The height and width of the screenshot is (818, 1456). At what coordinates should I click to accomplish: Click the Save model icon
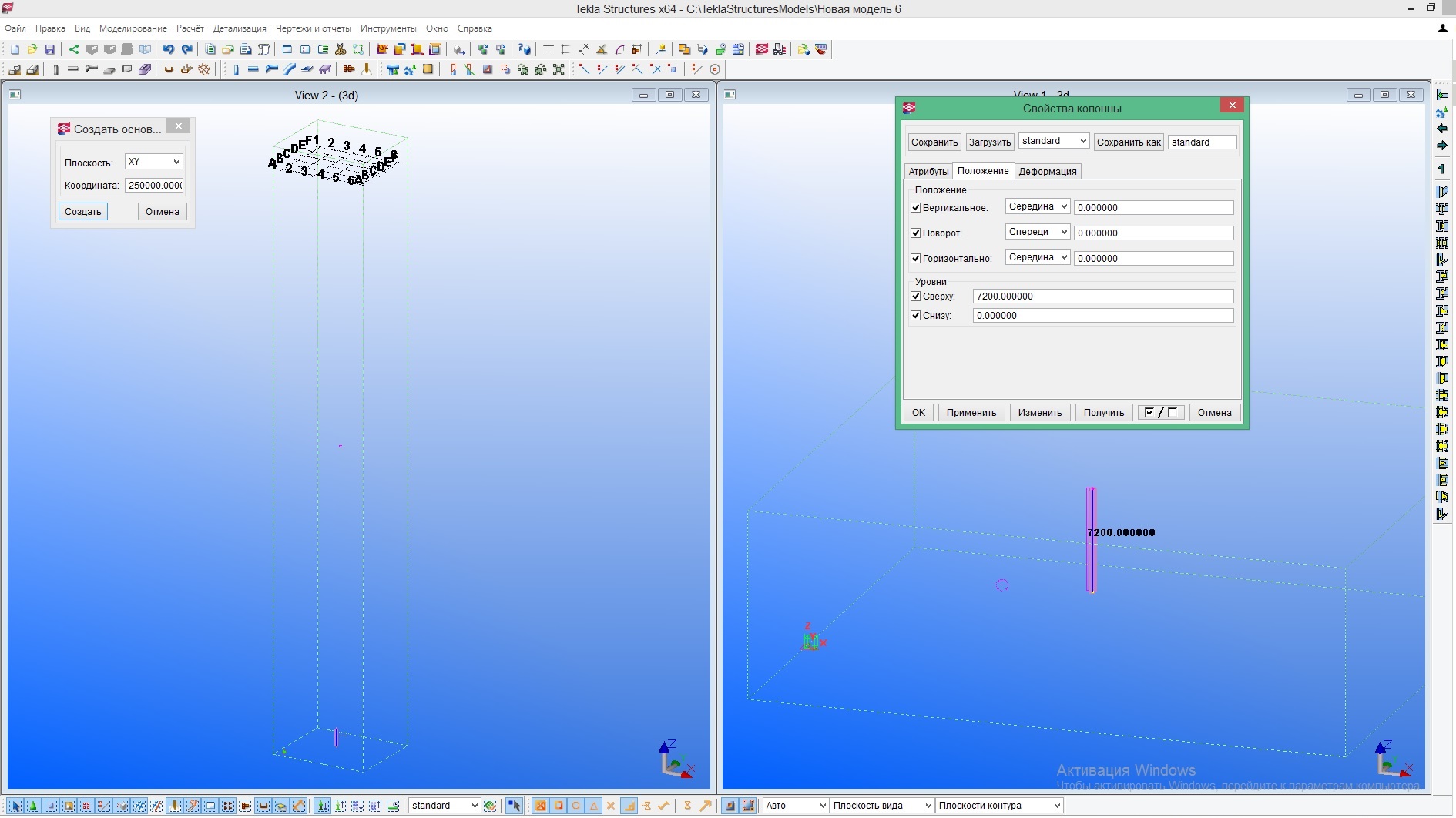click(x=50, y=49)
